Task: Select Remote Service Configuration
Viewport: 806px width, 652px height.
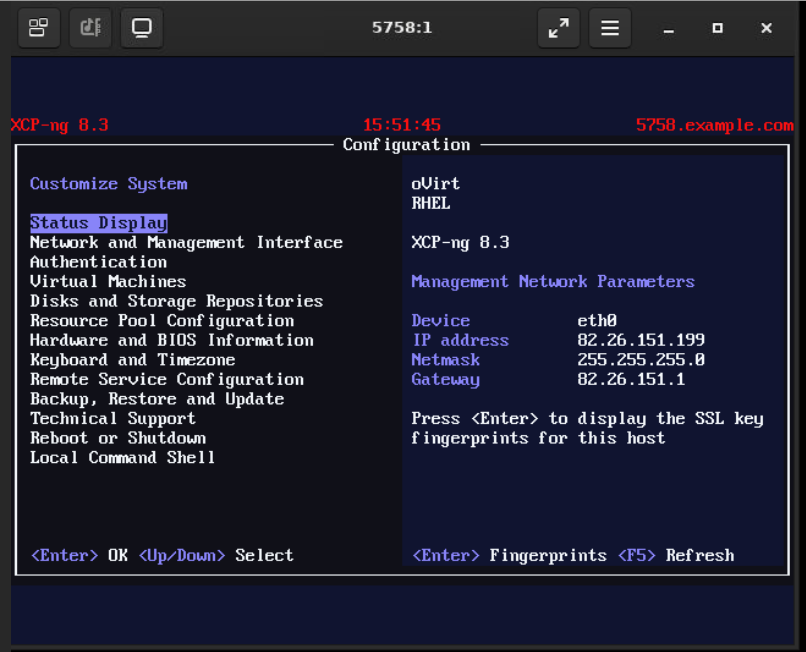Action: (166, 380)
